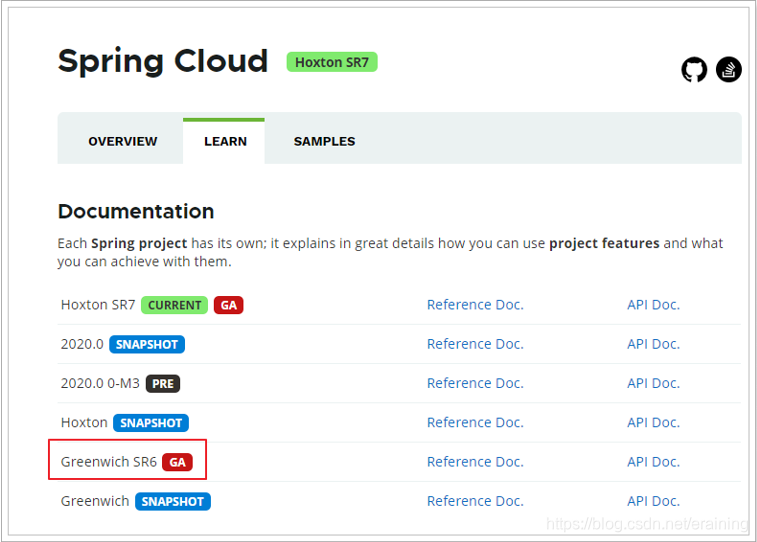Click the SNAPSHOT badge next to Greenwich
The height and width of the screenshot is (542, 757).
coord(172,501)
